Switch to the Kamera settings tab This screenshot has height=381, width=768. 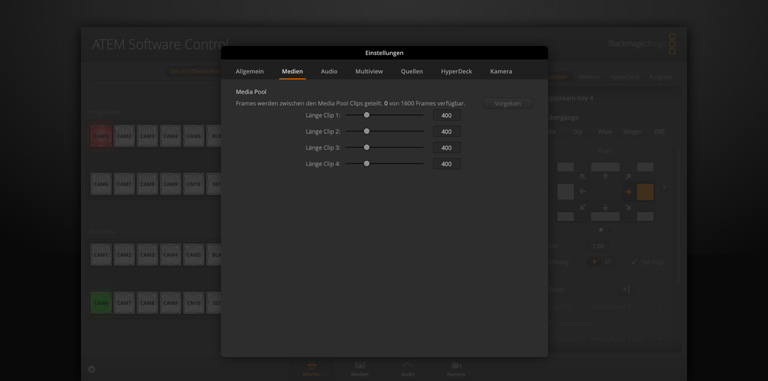coord(501,71)
